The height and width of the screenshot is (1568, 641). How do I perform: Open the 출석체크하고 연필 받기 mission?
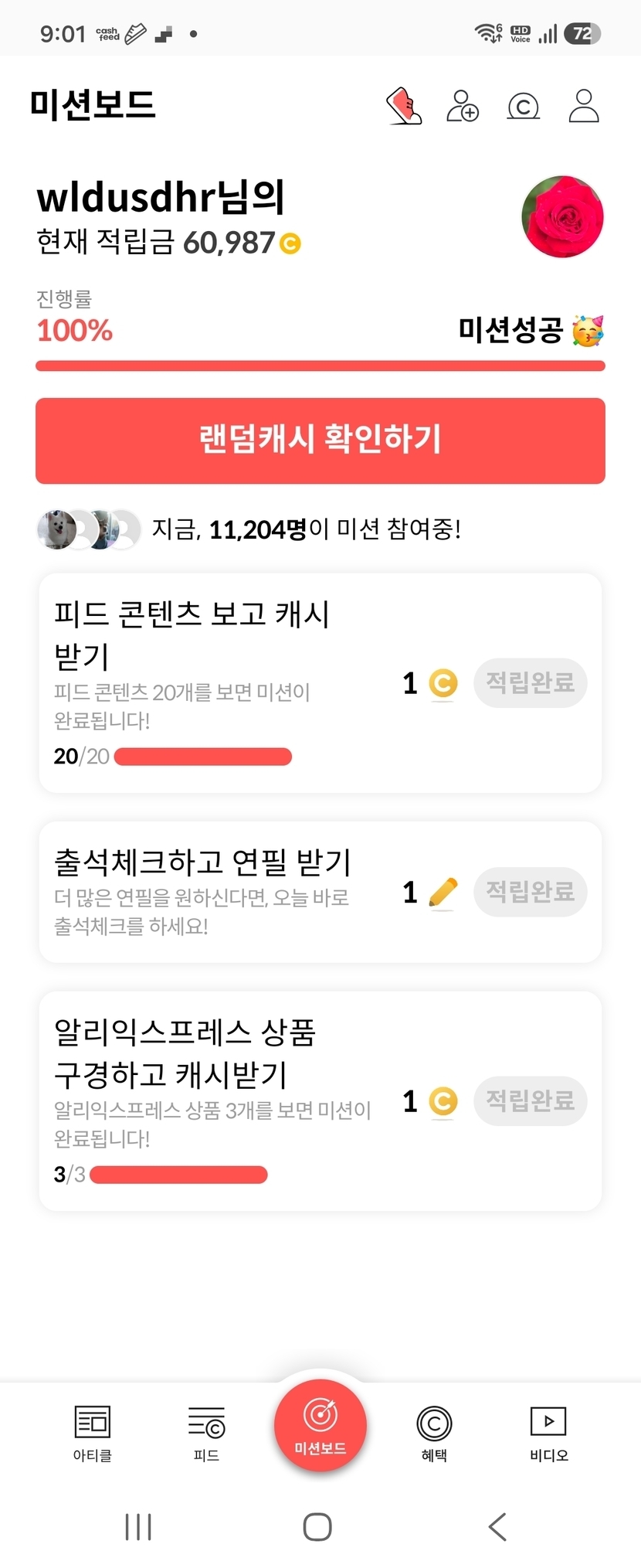click(x=320, y=892)
